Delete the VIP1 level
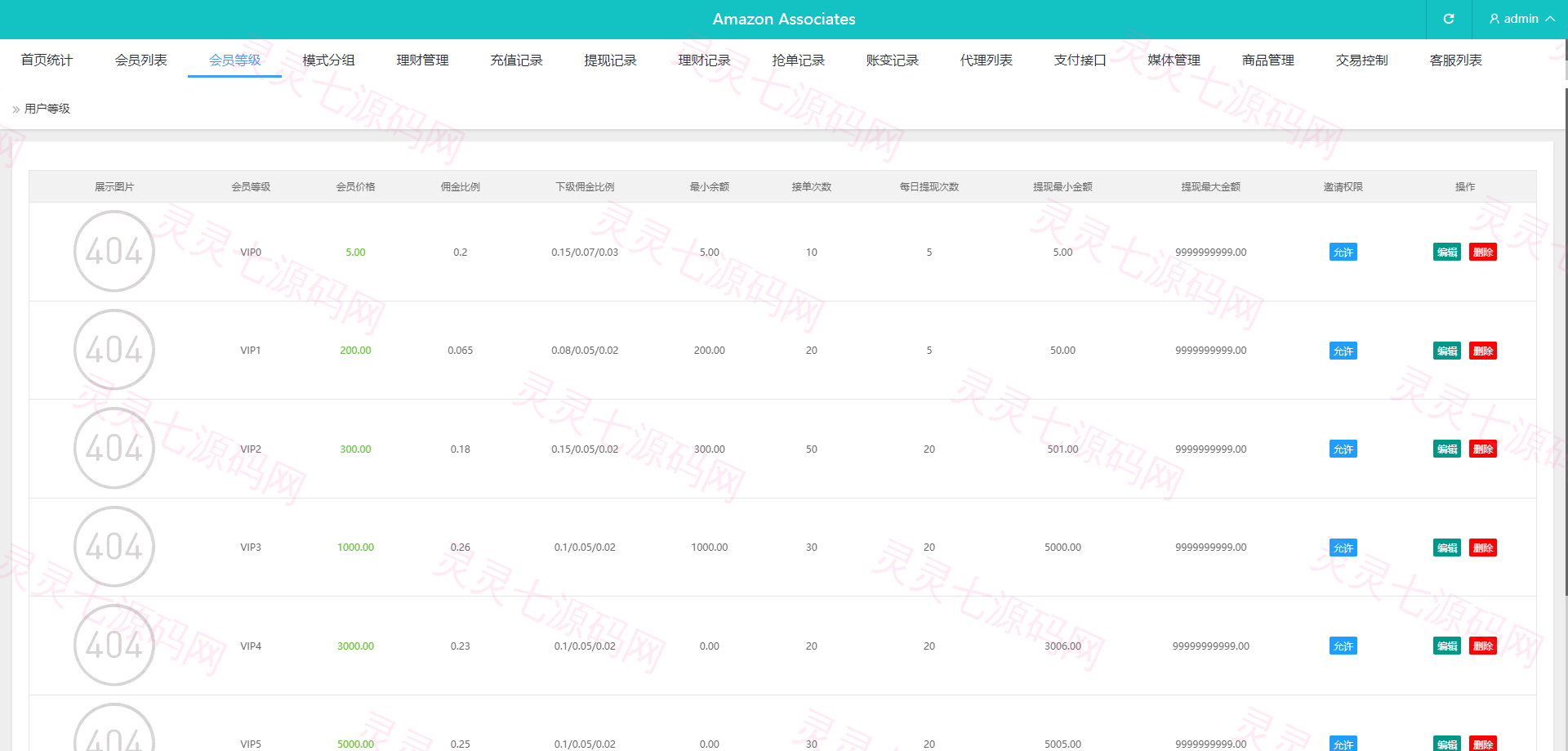This screenshot has height=751, width=1568. click(1483, 351)
